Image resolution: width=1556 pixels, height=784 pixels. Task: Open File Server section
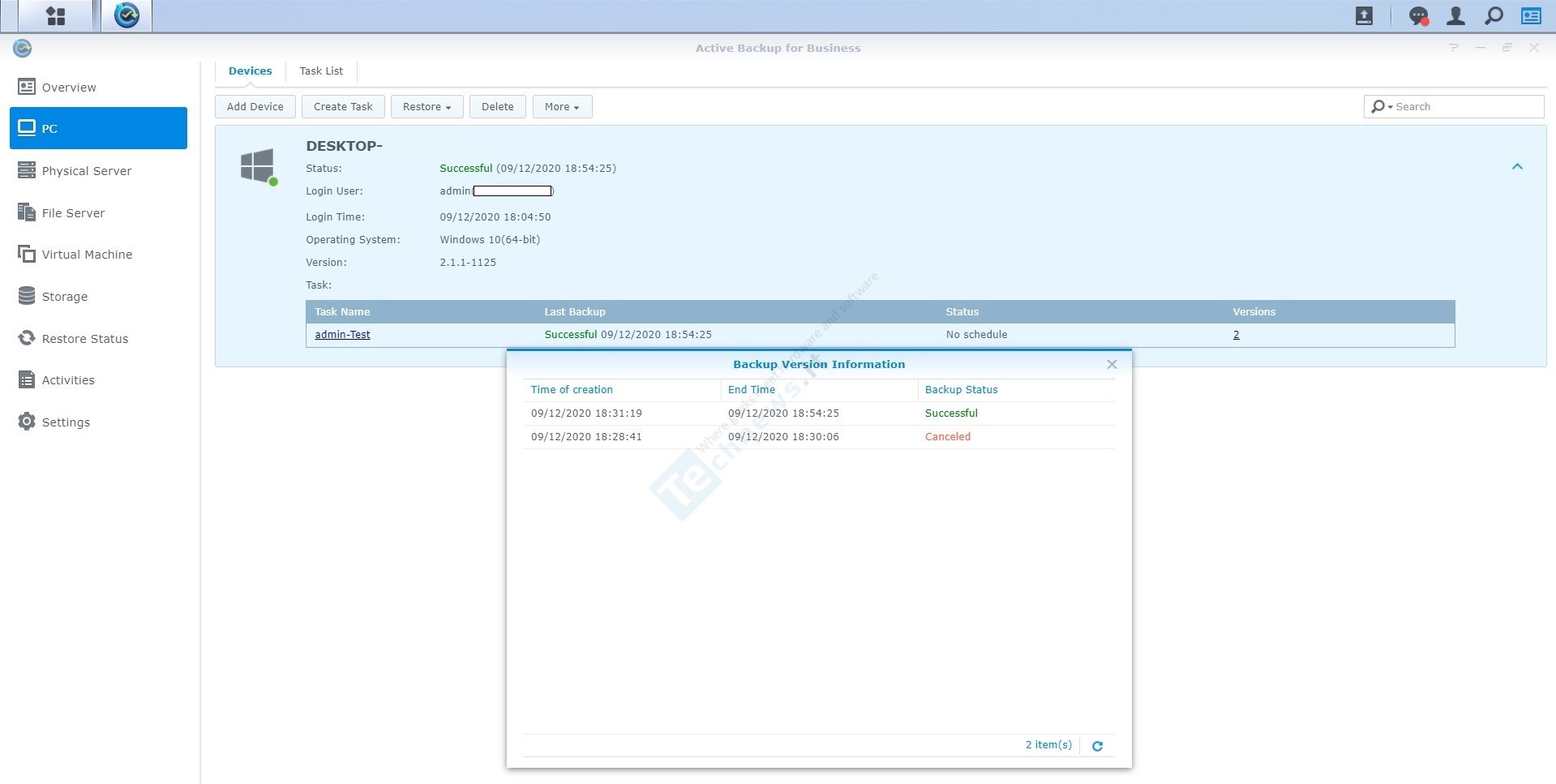pos(98,212)
